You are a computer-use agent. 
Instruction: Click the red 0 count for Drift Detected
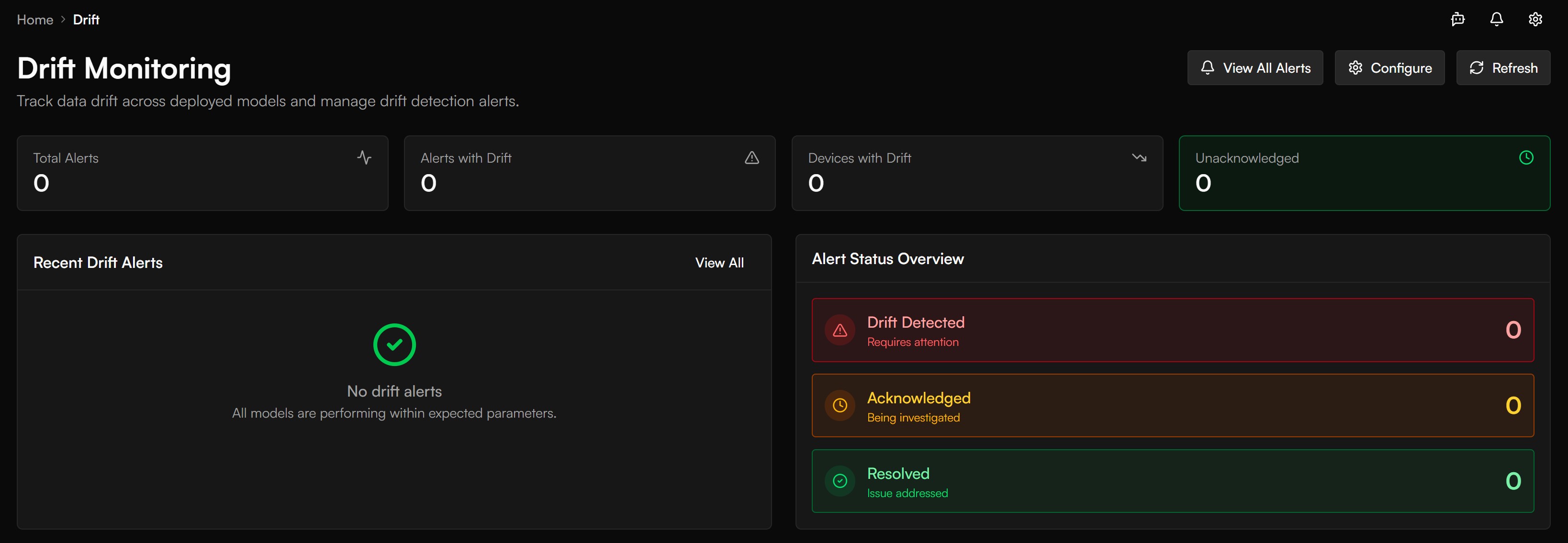click(1513, 330)
